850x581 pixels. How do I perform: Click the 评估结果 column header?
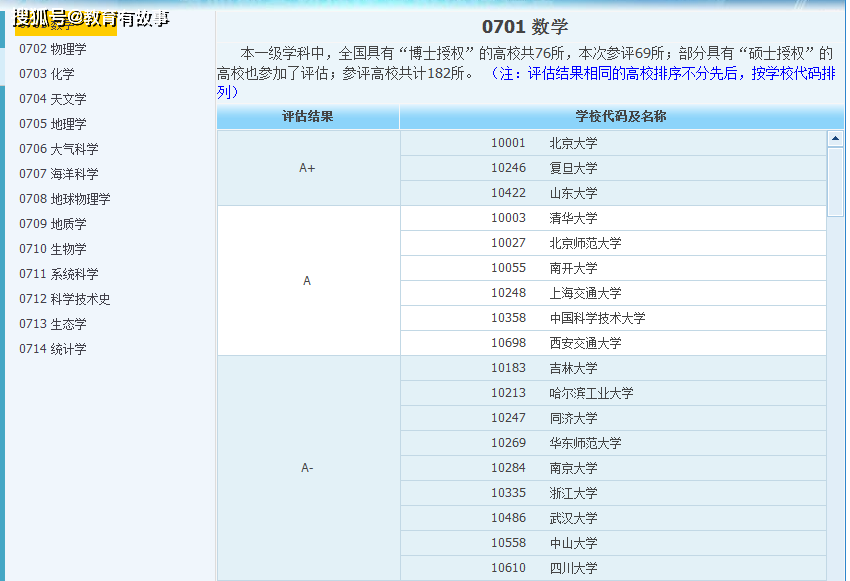[x=308, y=117]
